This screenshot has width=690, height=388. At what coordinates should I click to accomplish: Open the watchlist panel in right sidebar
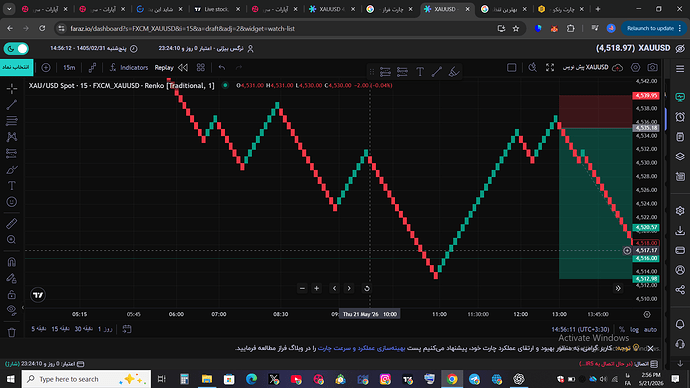[x=680, y=97]
